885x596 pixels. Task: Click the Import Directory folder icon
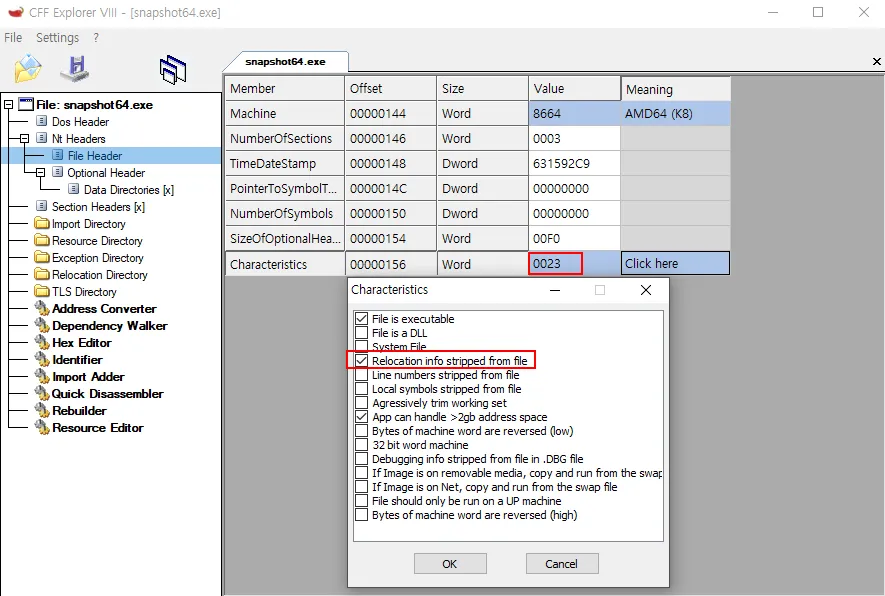42,224
